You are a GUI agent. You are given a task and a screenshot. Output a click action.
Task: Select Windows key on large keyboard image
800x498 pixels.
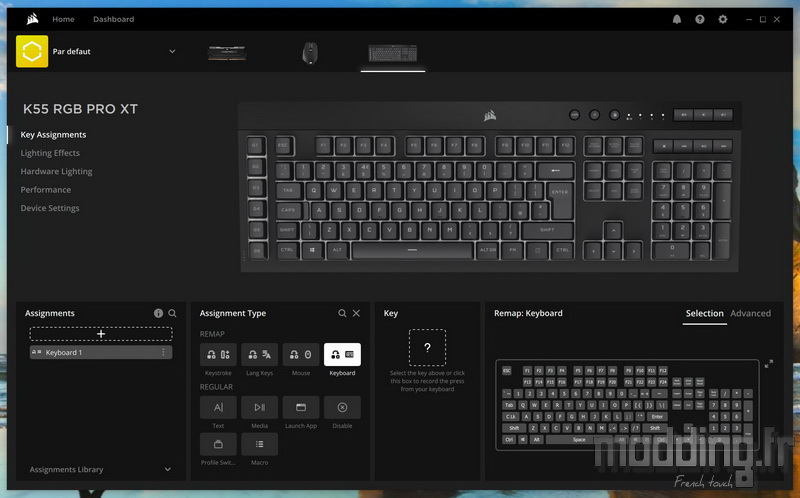click(x=312, y=250)
